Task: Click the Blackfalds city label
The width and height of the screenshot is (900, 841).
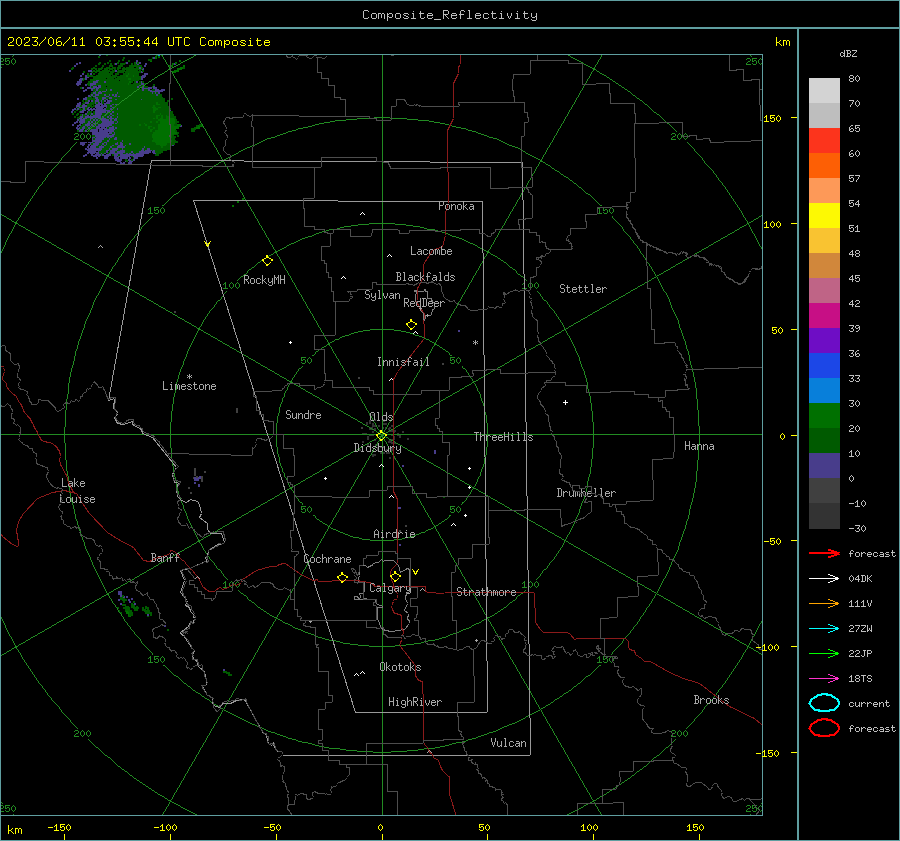Action: tap(425, 277)
